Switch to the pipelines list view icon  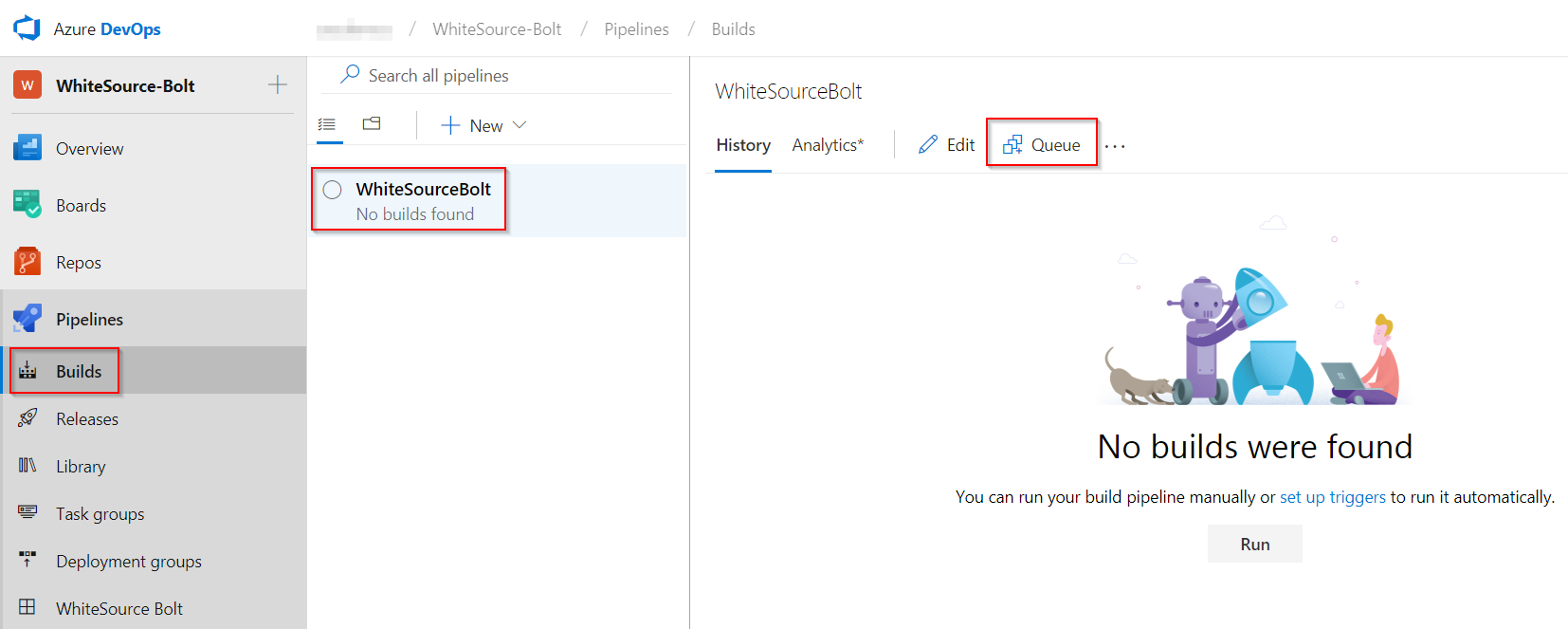327,124
